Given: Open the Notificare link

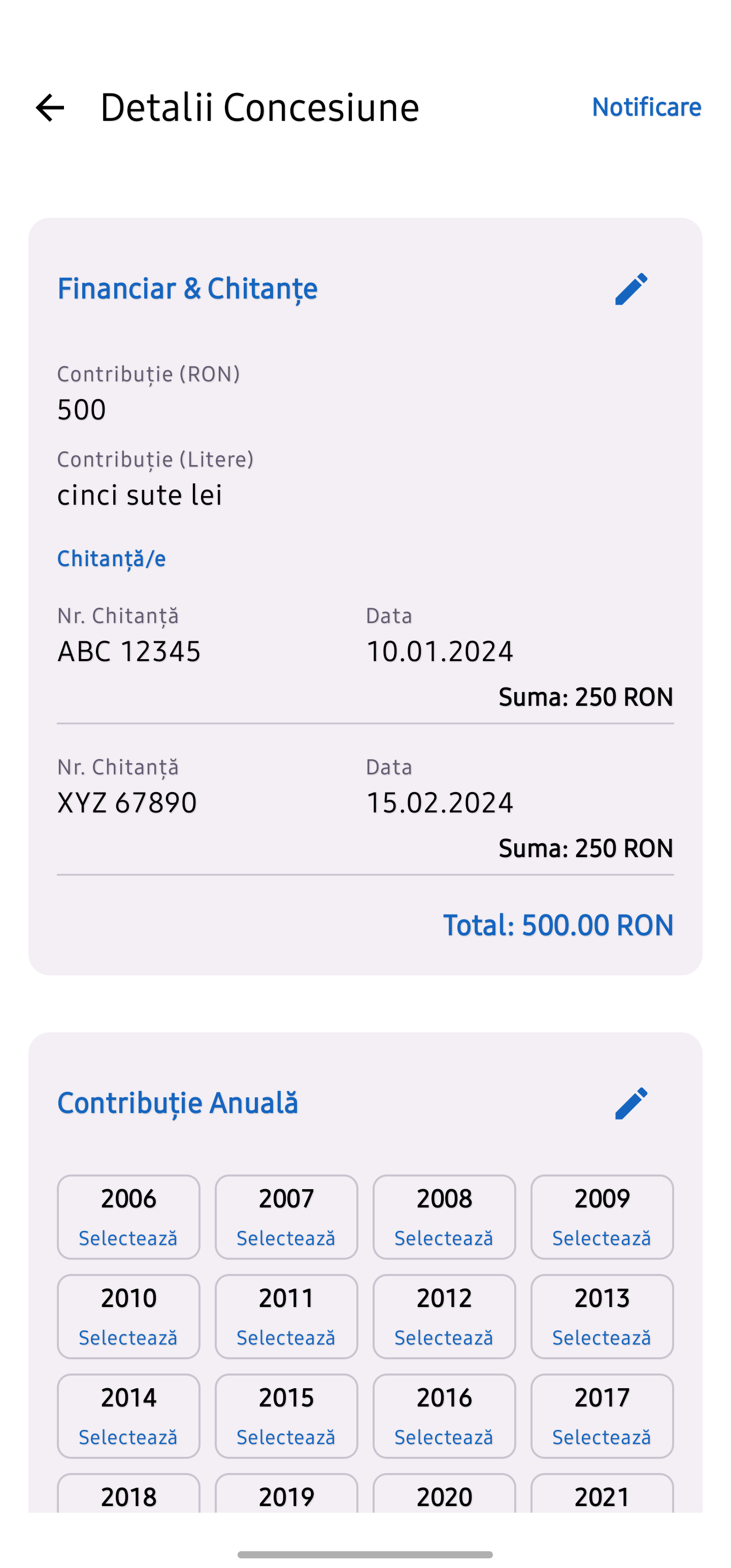Looking at the screenshot, I should coord(646,107).
